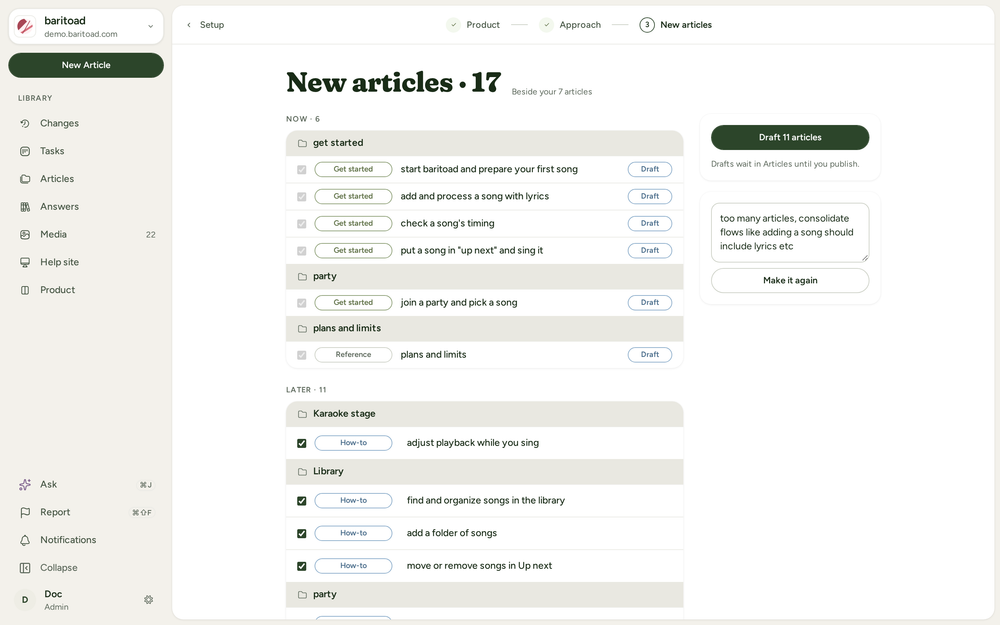Click Draft 11 articles button
The height and width of the screenshot is (625, 1000).
pos(790,137)
